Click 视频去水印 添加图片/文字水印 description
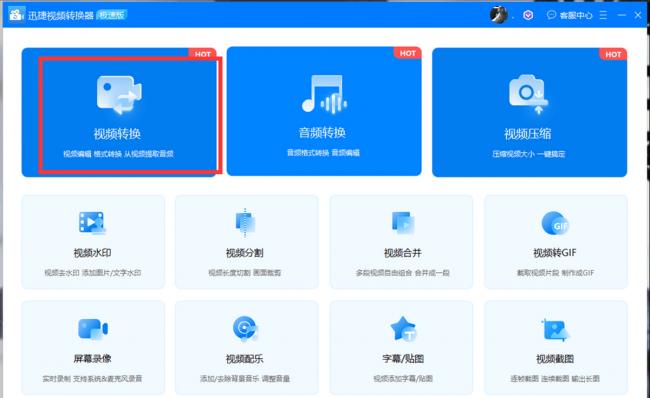The height and width of the screenshot is (398, 650). 92,273
